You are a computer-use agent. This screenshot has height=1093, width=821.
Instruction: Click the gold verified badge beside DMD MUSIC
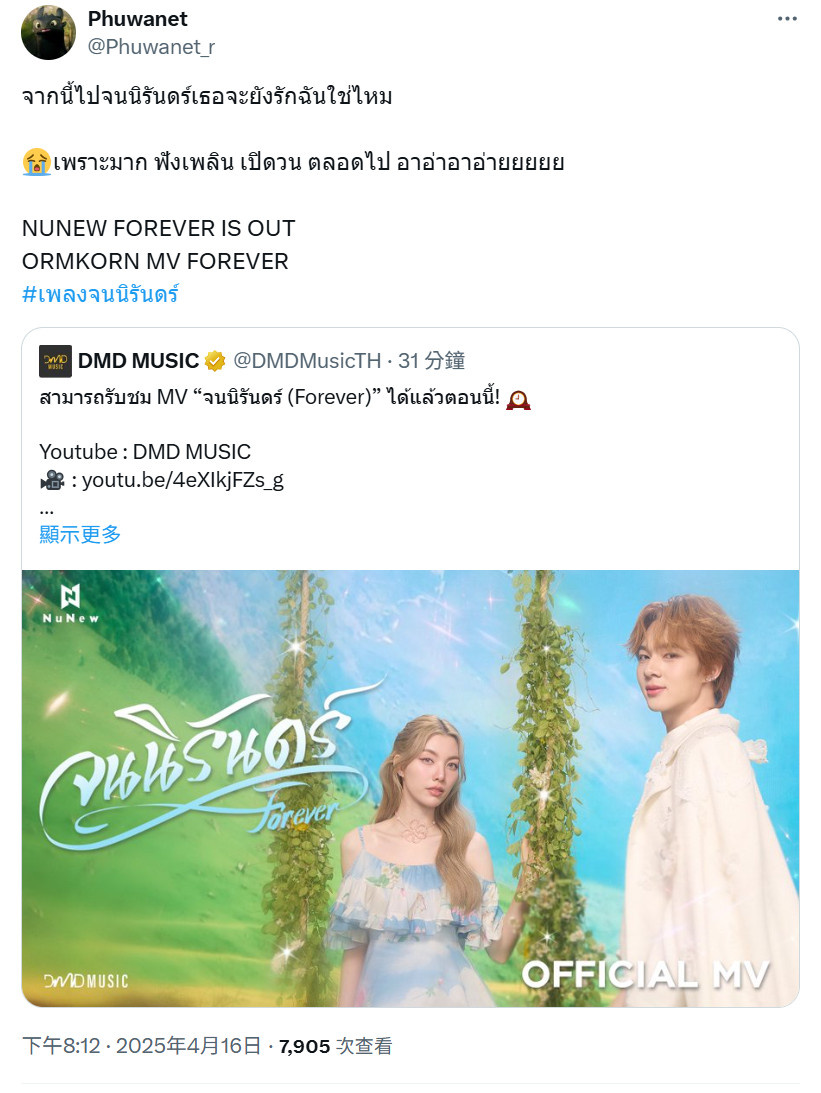coord(215,361)
